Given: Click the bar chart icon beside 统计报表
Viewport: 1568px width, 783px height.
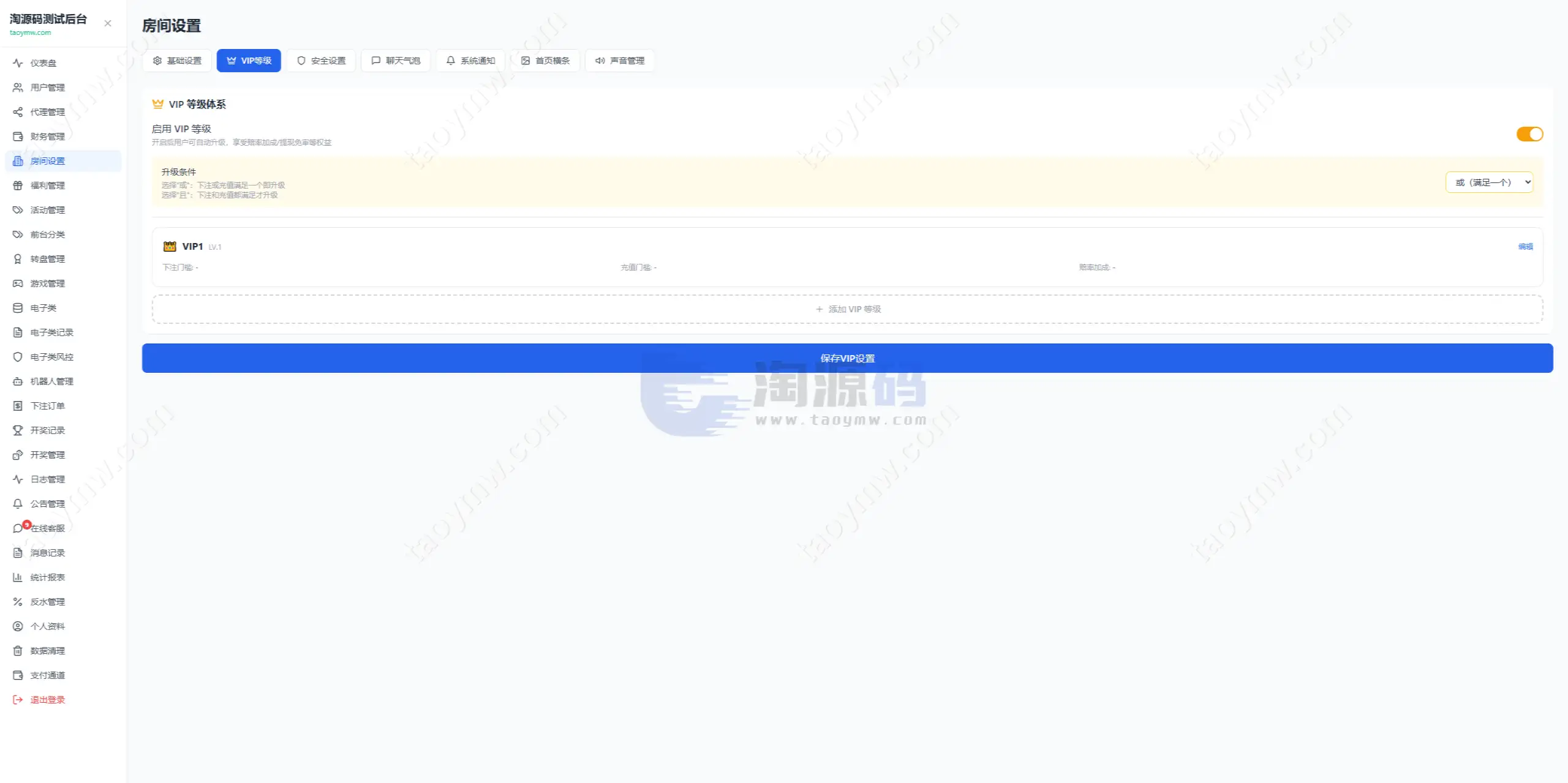Looking at the screenshot, I should (x=18, y=577).
